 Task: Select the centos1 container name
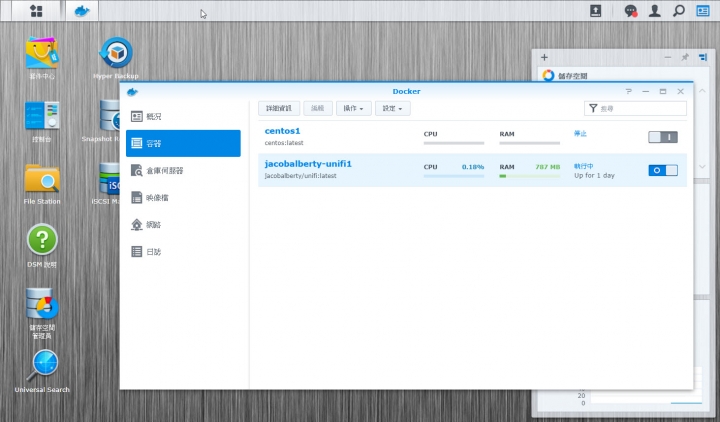tap(282, 131)
